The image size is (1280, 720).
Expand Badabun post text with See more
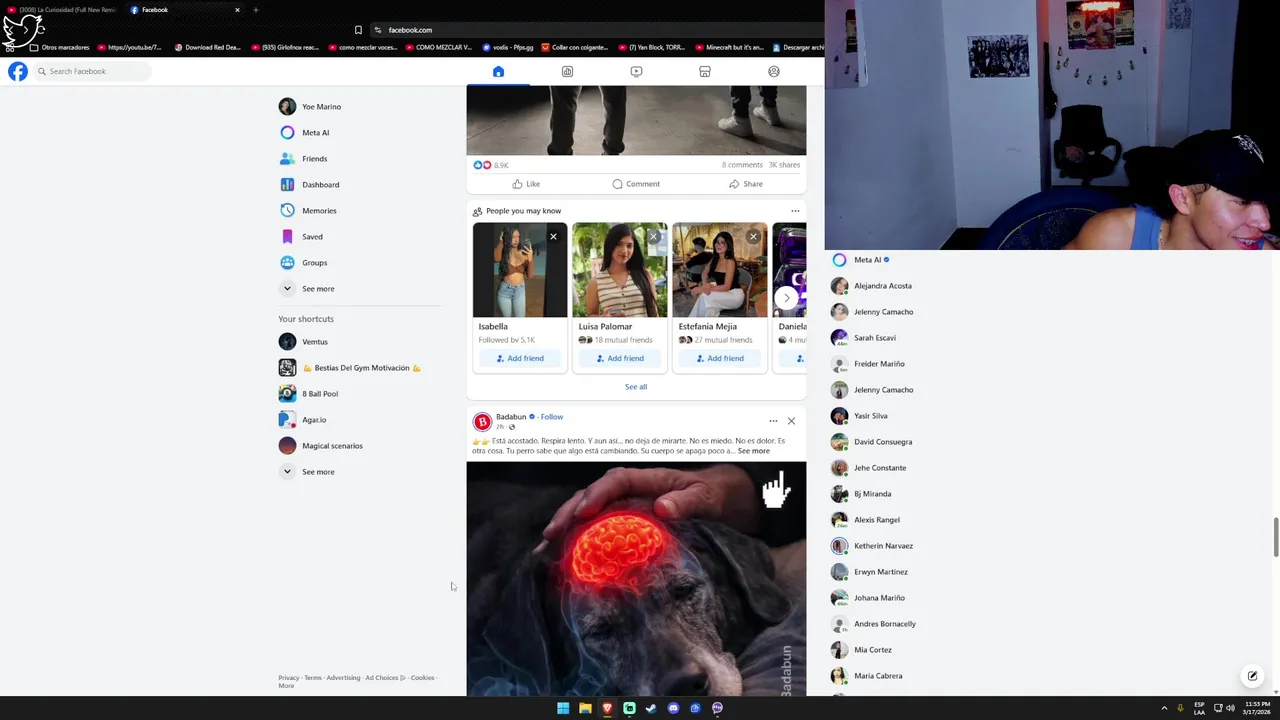[x=754, y=451]
